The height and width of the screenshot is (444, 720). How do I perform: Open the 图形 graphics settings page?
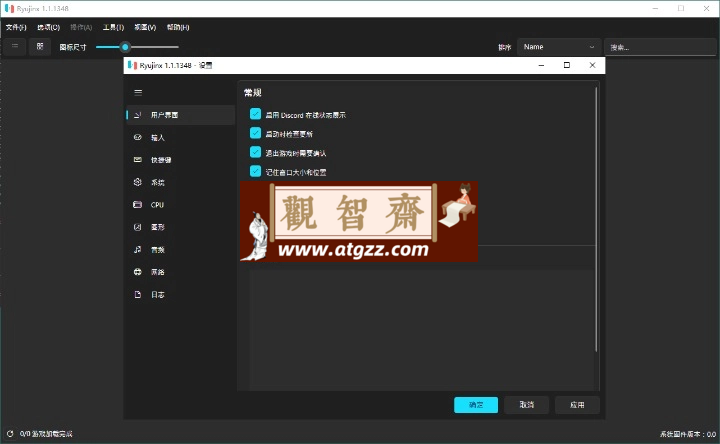(180, 227)
